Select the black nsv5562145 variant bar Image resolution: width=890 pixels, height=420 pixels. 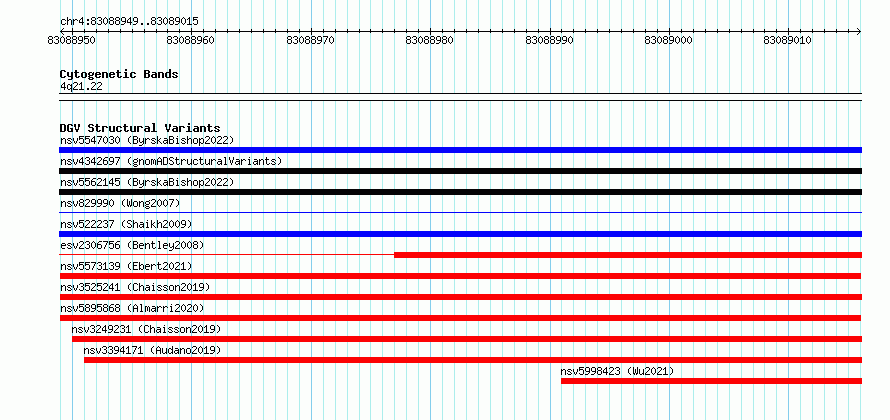[460, 192]
